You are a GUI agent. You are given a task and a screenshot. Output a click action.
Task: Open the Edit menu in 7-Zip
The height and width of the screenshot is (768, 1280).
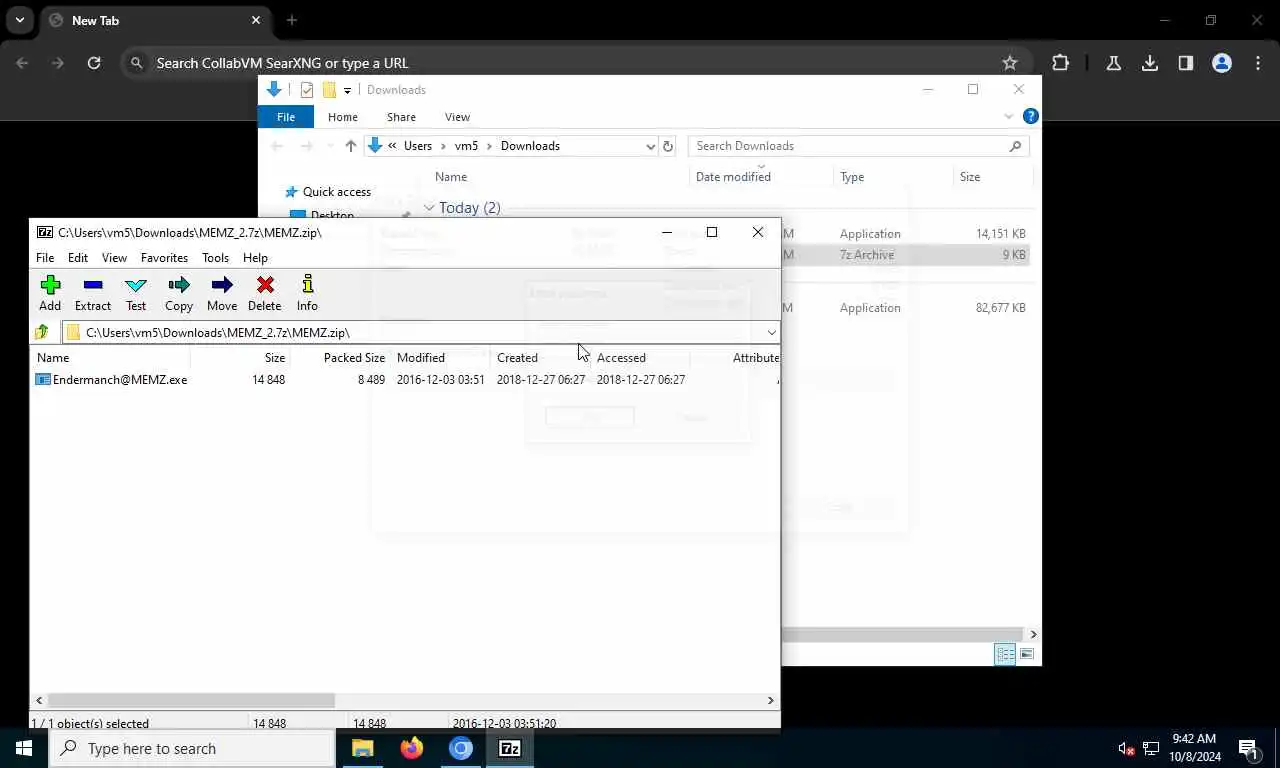point(78,258)
